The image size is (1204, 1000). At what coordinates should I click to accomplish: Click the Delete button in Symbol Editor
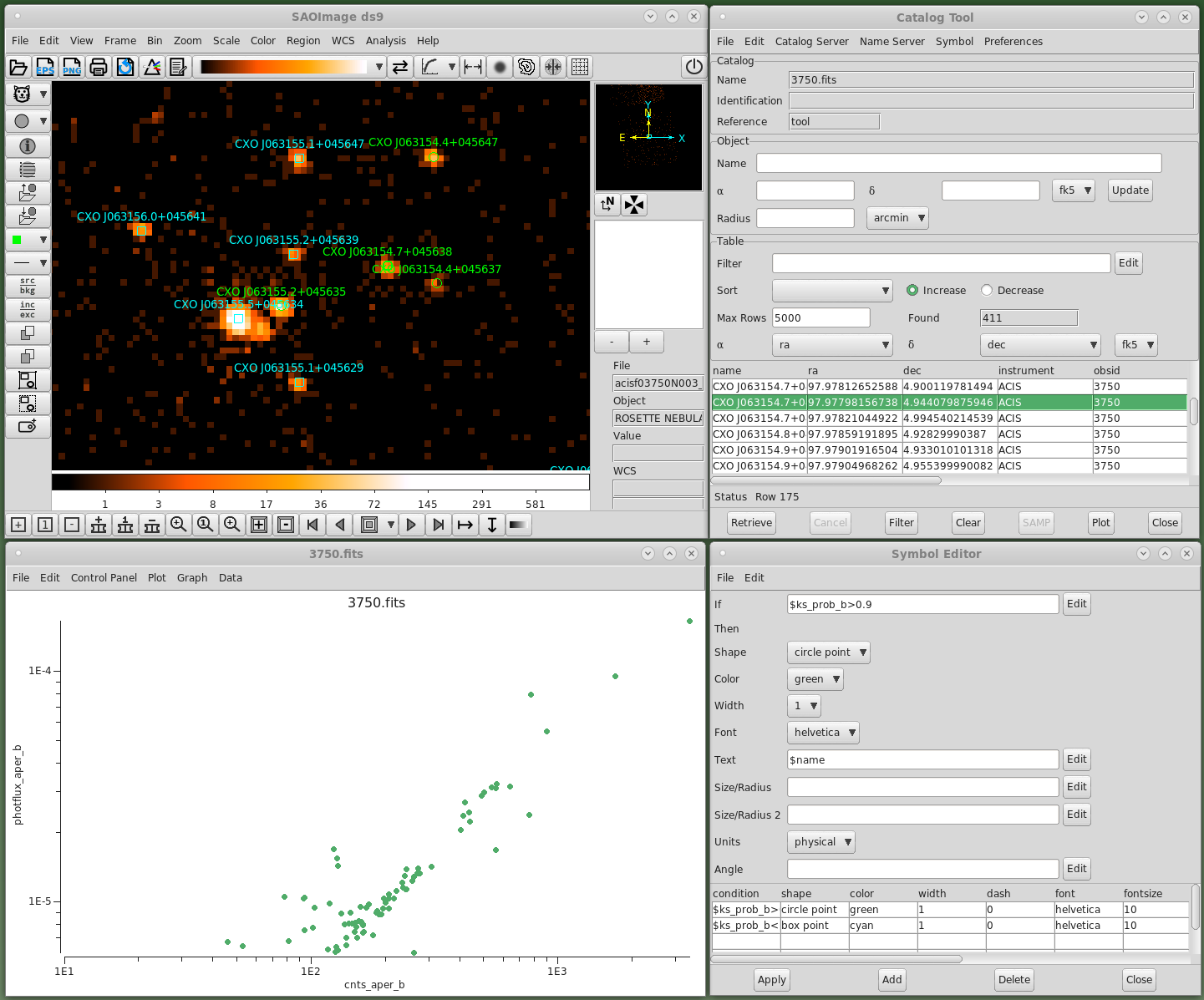(x=1013, y=980)
